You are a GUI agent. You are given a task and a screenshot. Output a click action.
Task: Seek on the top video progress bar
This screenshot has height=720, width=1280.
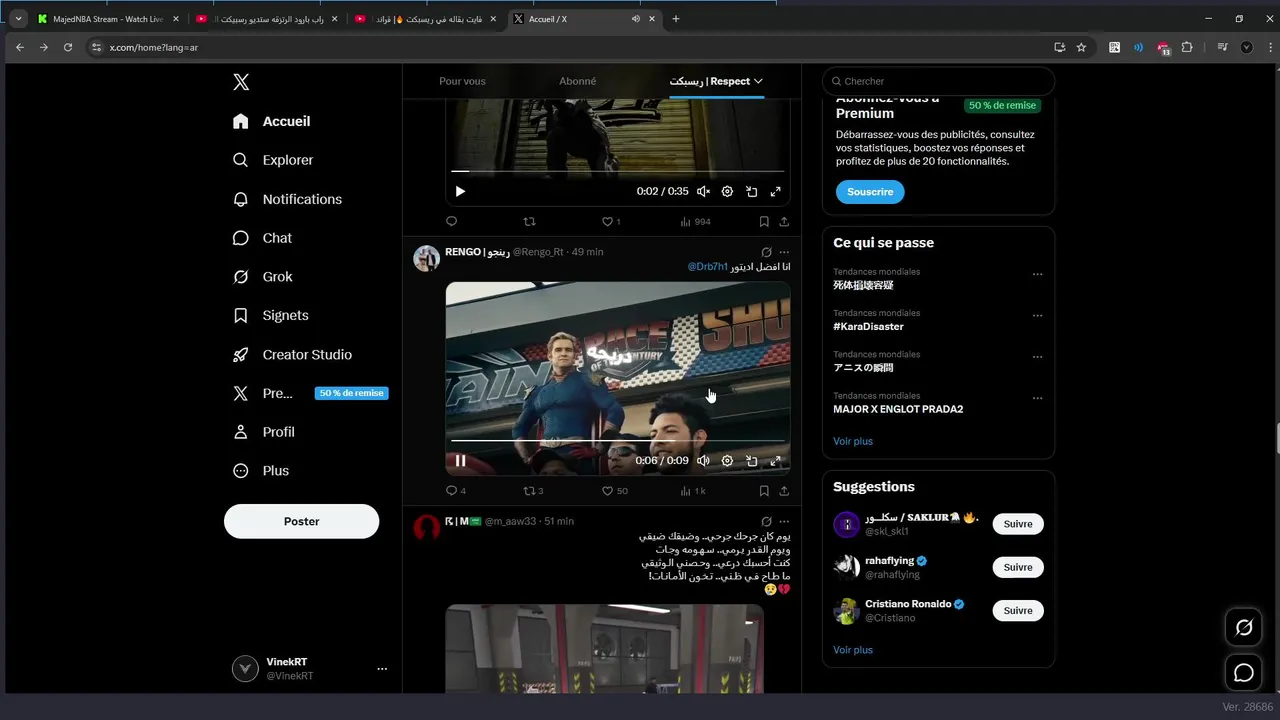[x=617, y=171]
